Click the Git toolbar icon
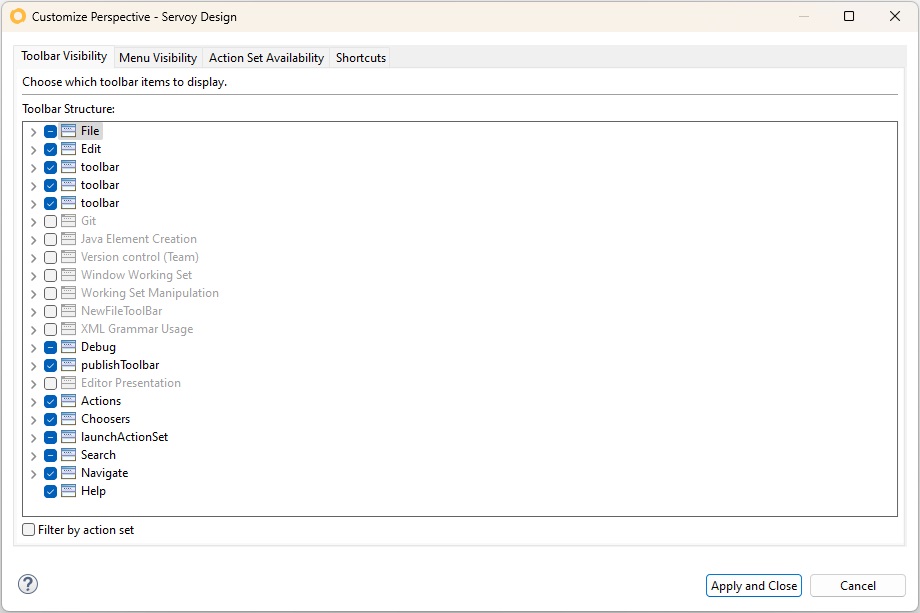 point(68,221)
